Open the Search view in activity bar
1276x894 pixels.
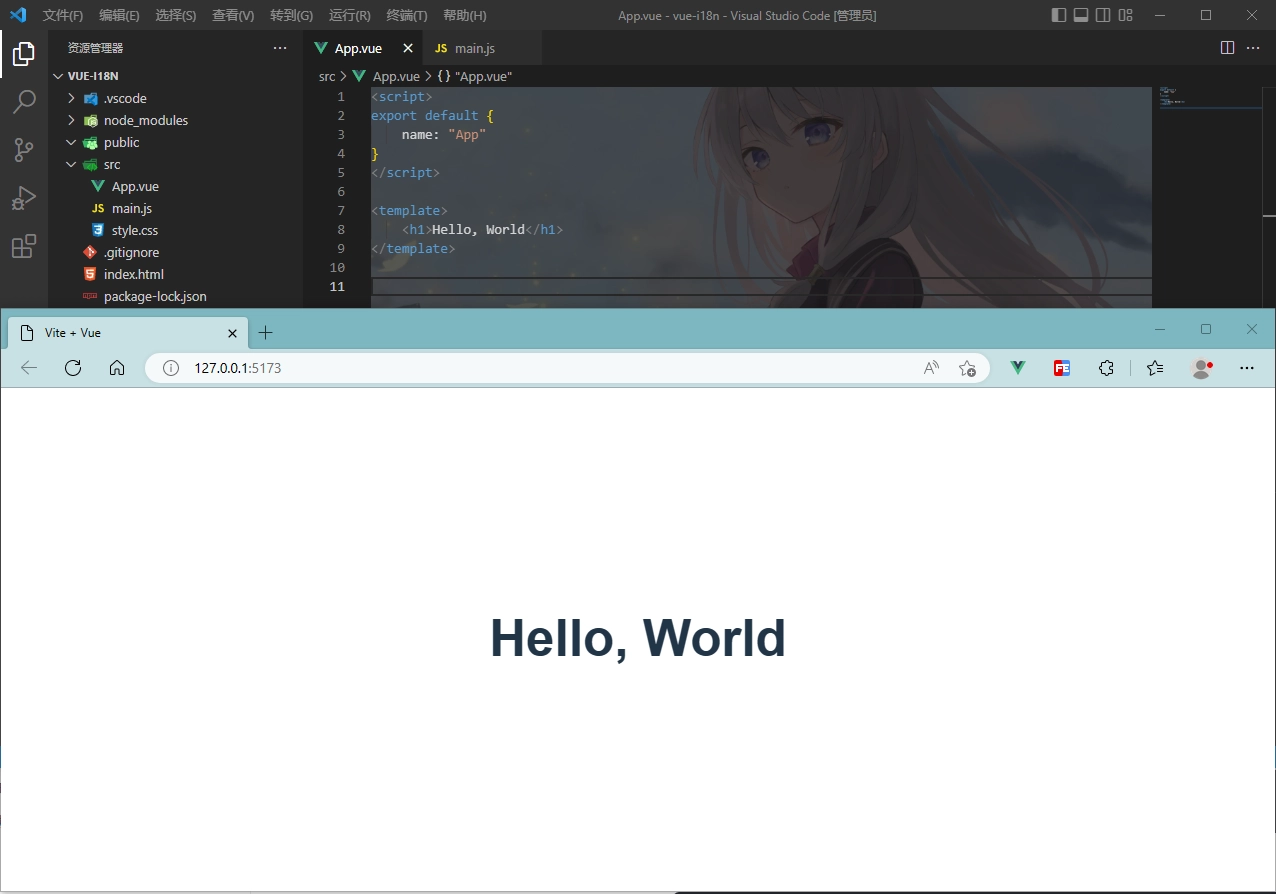[x=24, y=102]
